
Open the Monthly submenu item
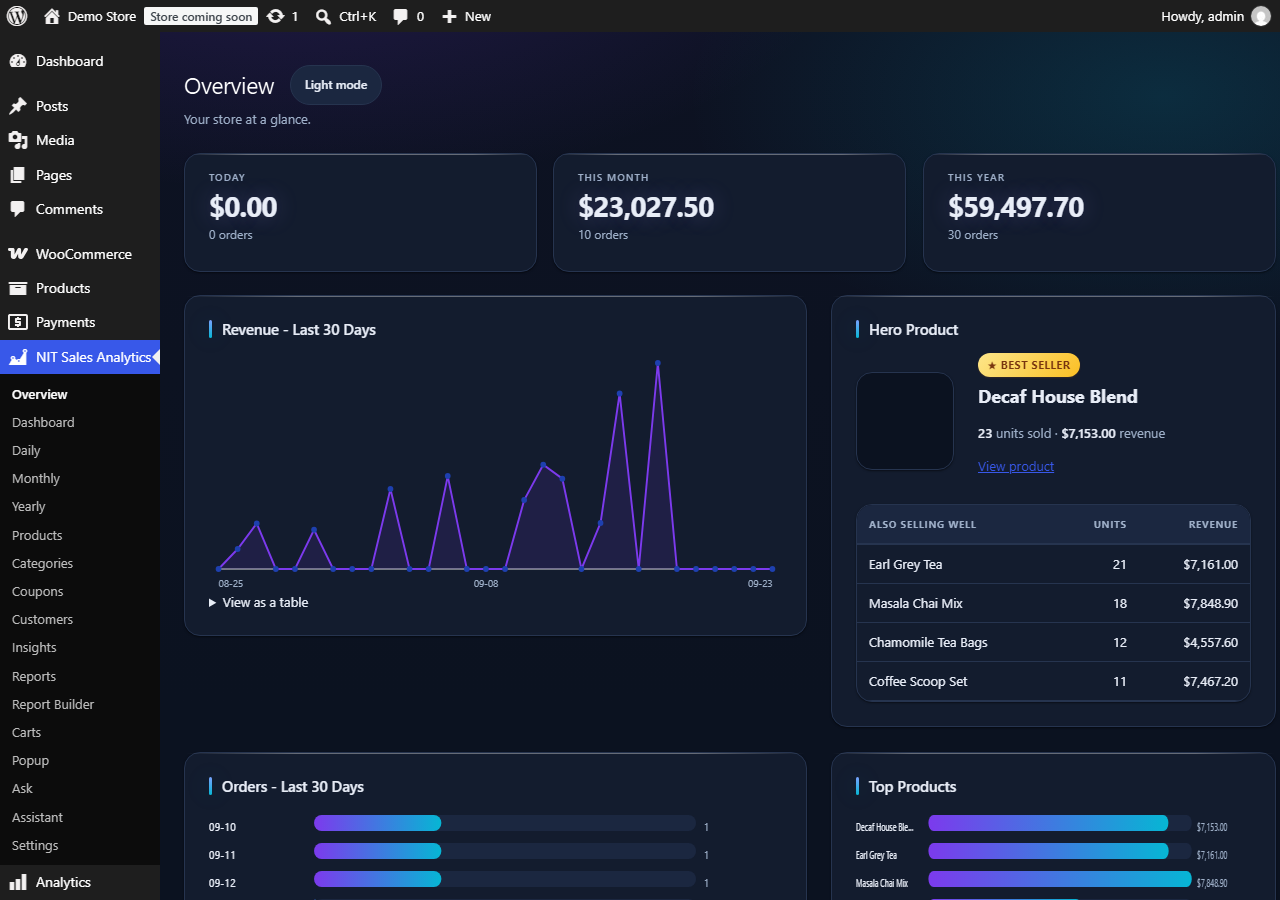point(36,478)
